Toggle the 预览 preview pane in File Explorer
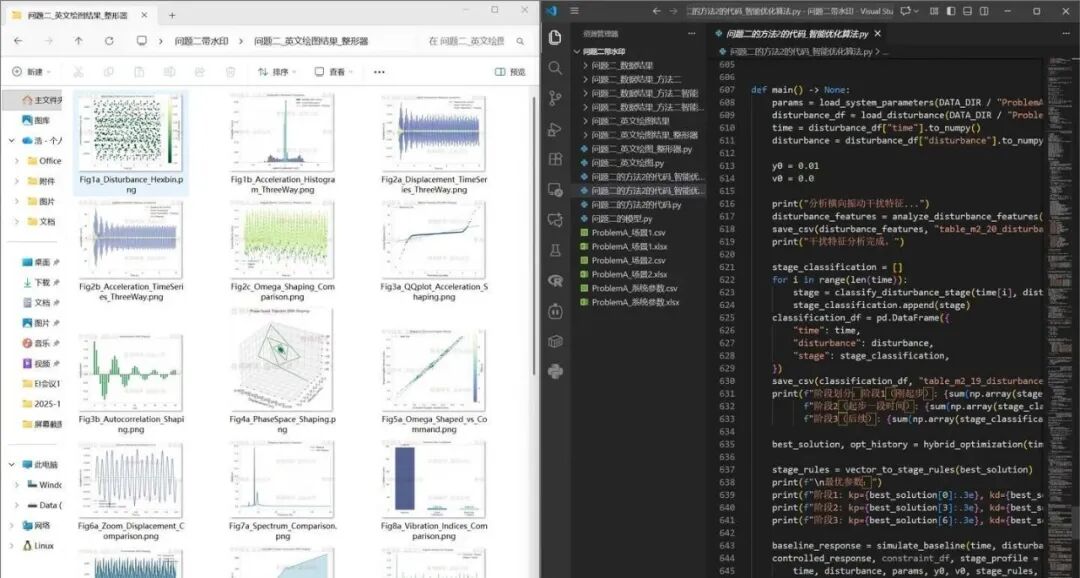The image size is (1080, 578). click(x=510, y=72)
